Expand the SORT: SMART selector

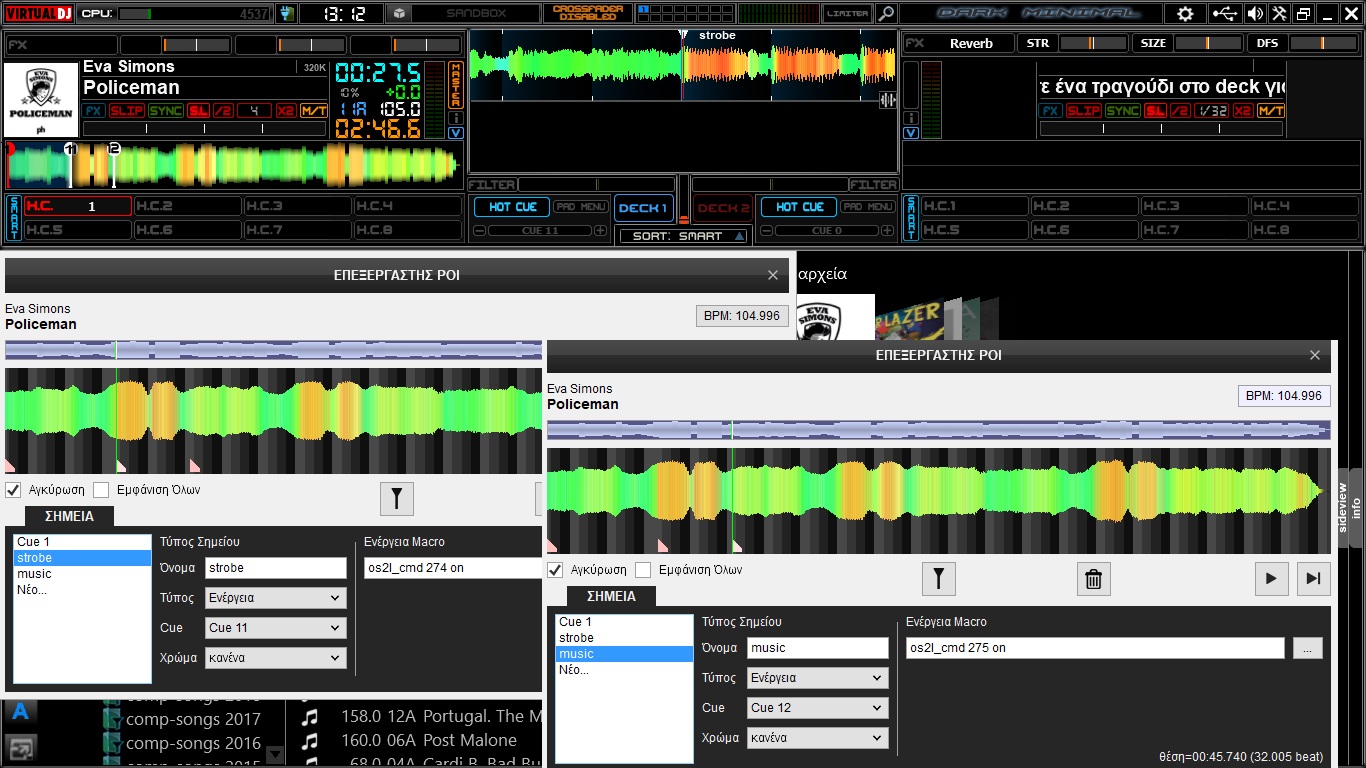[683, 236]
